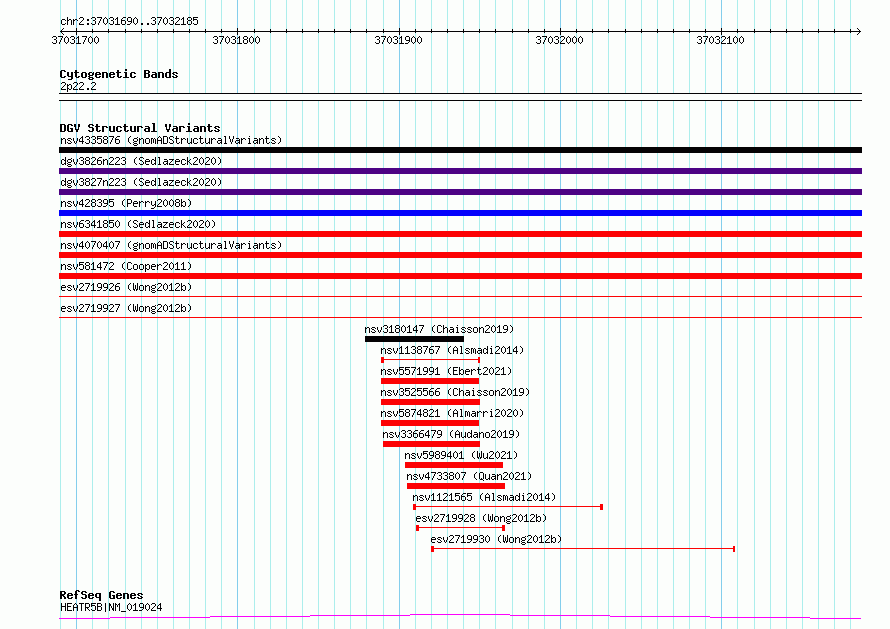
Task: Click the HEATR5B RefSeq gene label
Action: pos(110,607)
